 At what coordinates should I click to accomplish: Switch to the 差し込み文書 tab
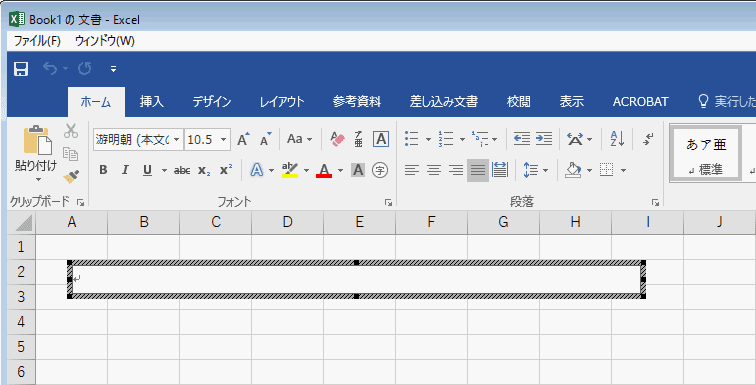point(444,102)
